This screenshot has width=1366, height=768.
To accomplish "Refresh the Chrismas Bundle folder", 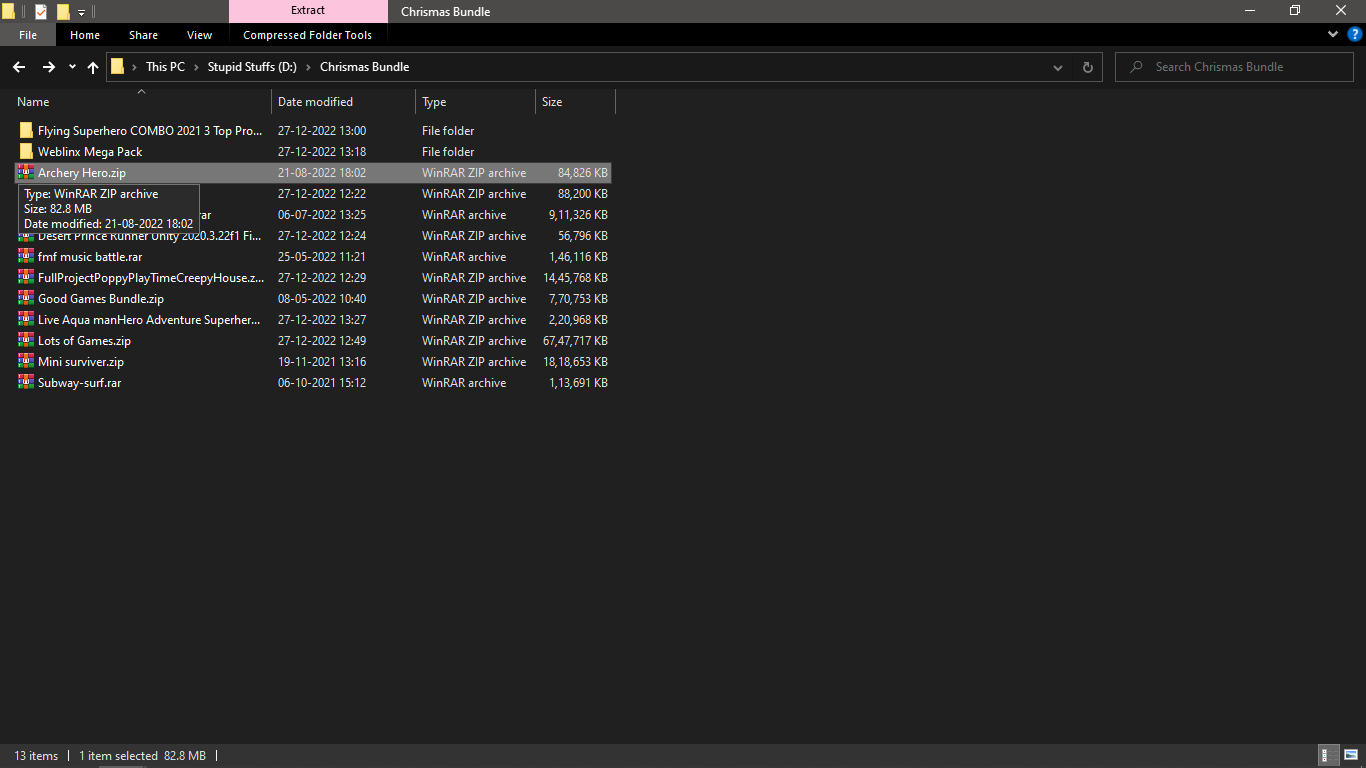I will coord(1088,67).
